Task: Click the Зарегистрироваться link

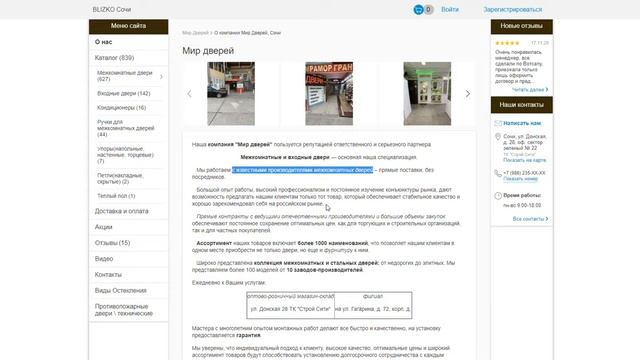Action: point(513,9)
